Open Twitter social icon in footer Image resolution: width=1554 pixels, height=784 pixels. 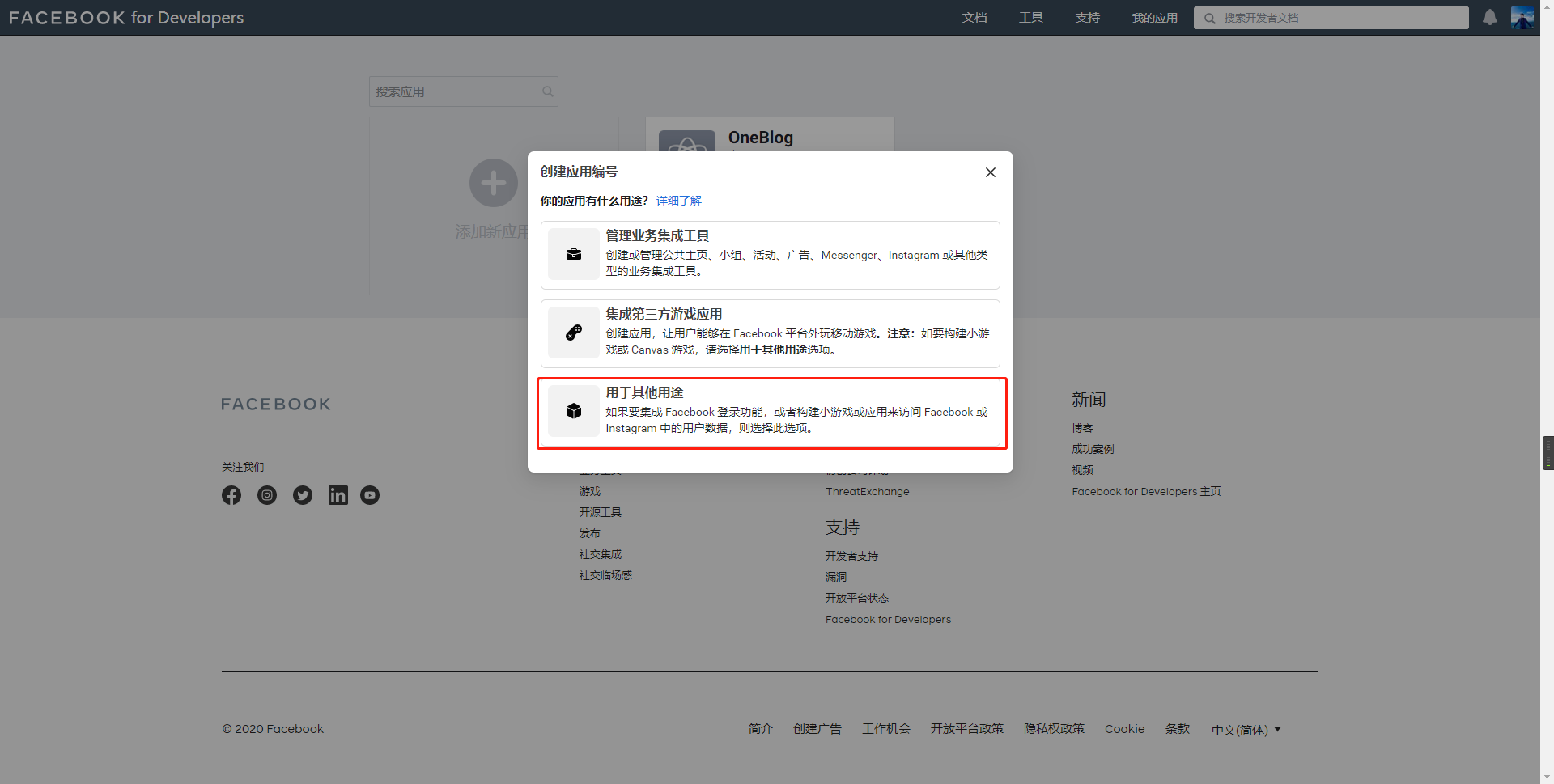tap(303, 495)
